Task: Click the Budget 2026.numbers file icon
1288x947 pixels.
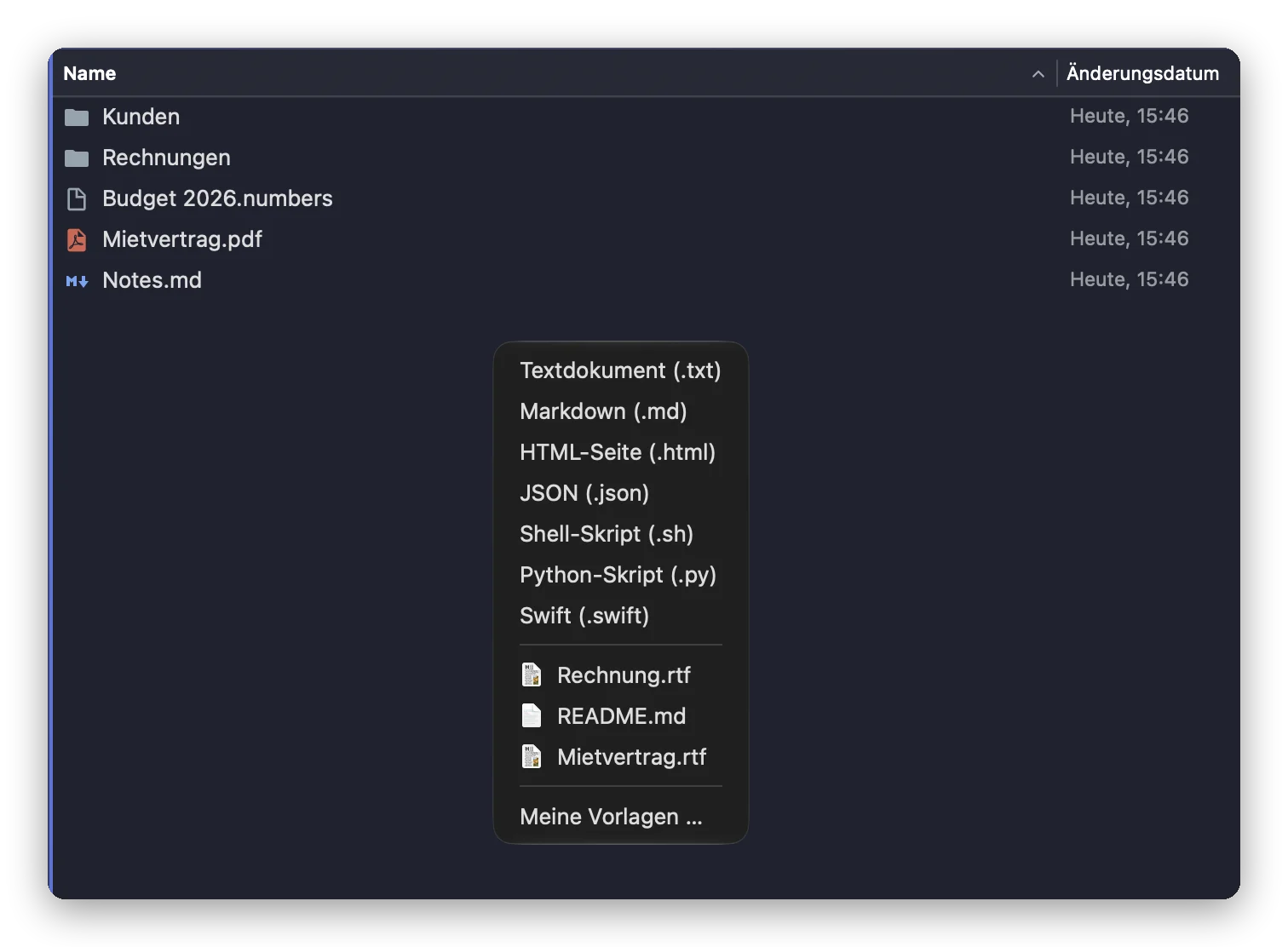Action: [77, 198]
